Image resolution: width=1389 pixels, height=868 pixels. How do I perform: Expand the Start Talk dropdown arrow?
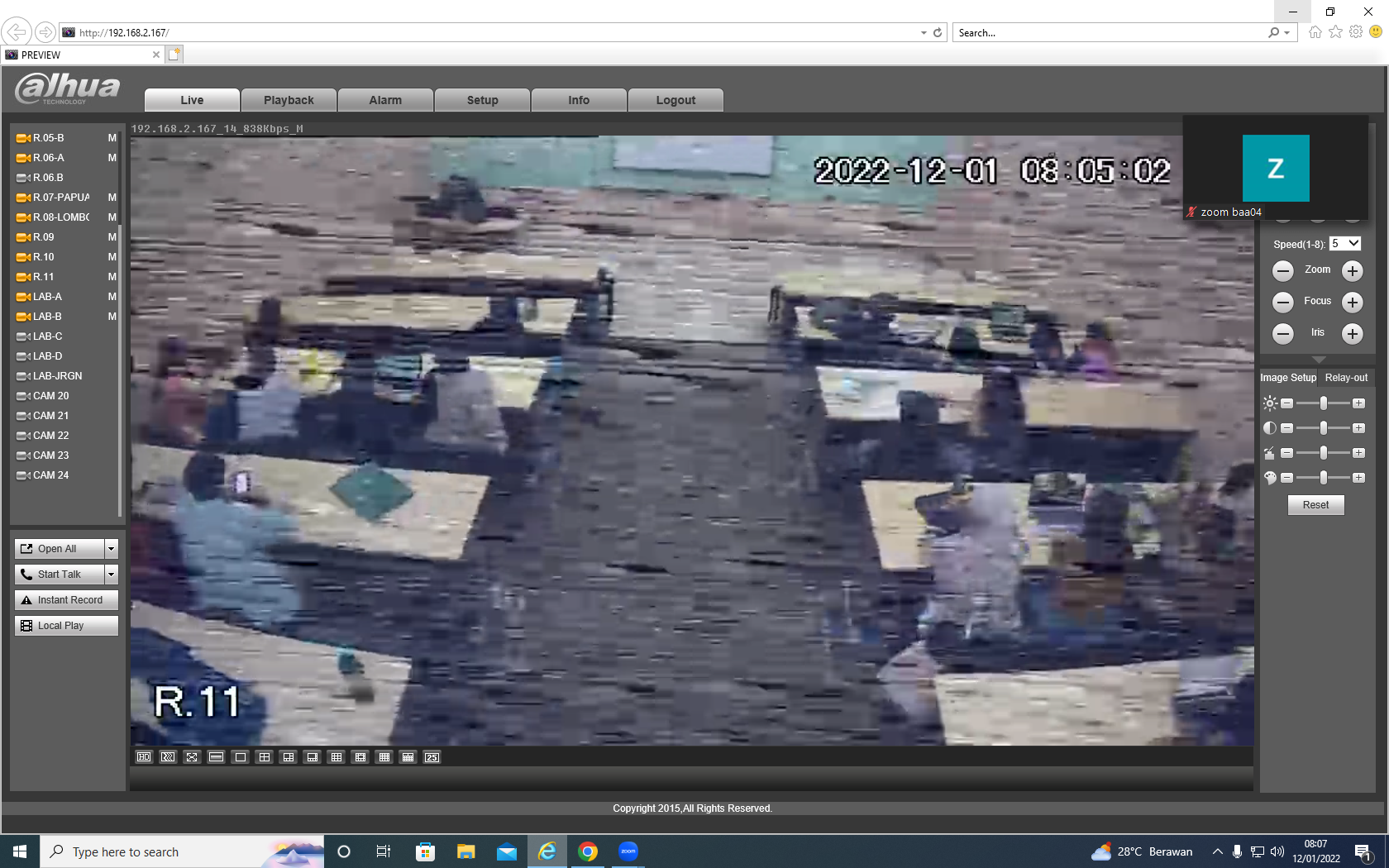coord(111,575)
